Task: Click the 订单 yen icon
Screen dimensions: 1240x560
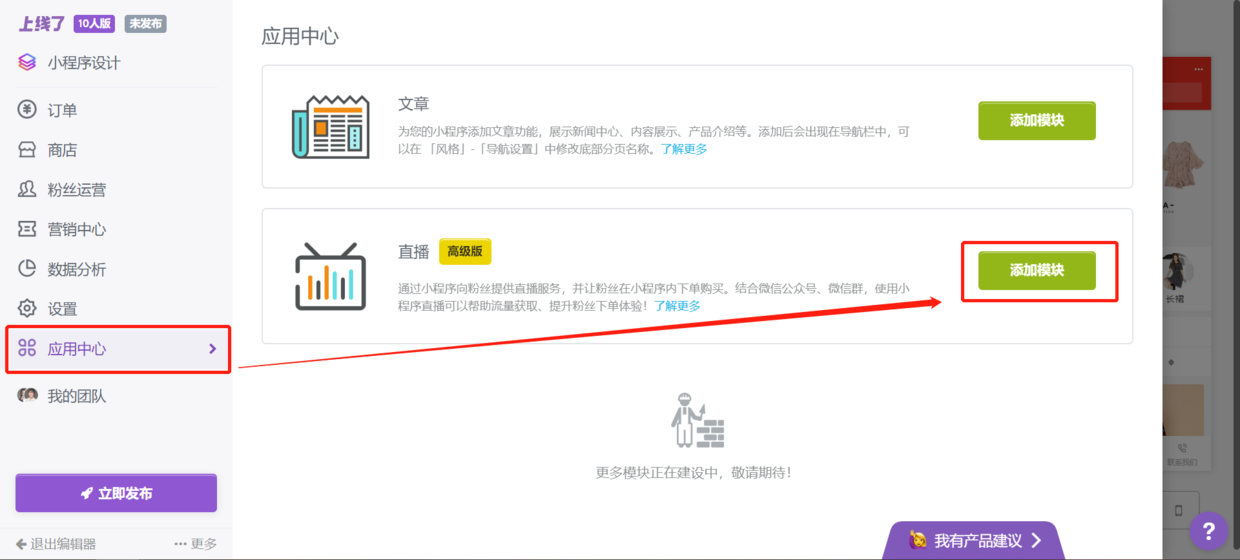Action: tap(27, 110)
